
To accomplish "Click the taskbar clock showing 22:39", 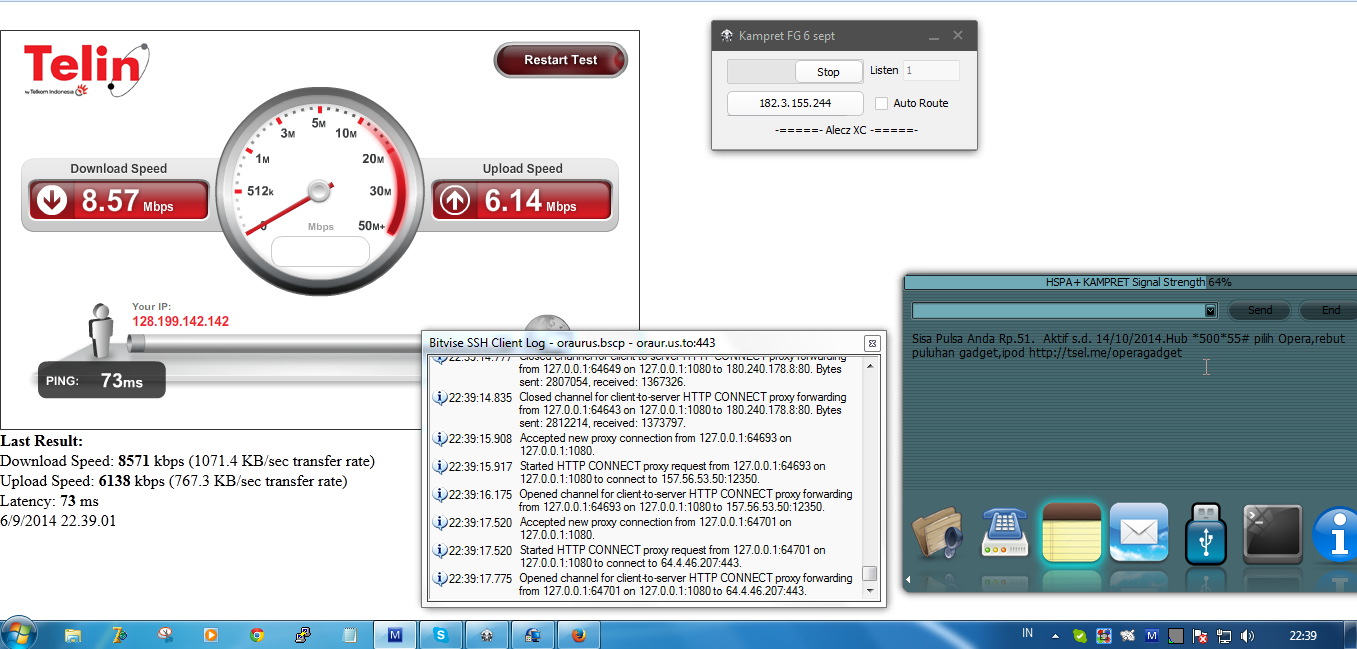I will coord(1303,635).
